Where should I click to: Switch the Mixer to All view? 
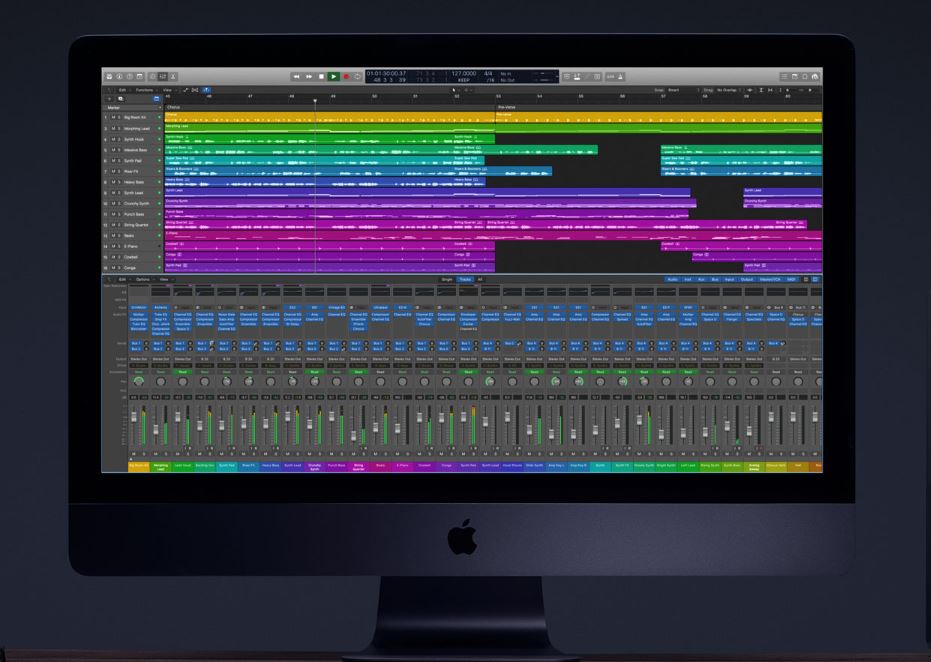tap(480, 279)
